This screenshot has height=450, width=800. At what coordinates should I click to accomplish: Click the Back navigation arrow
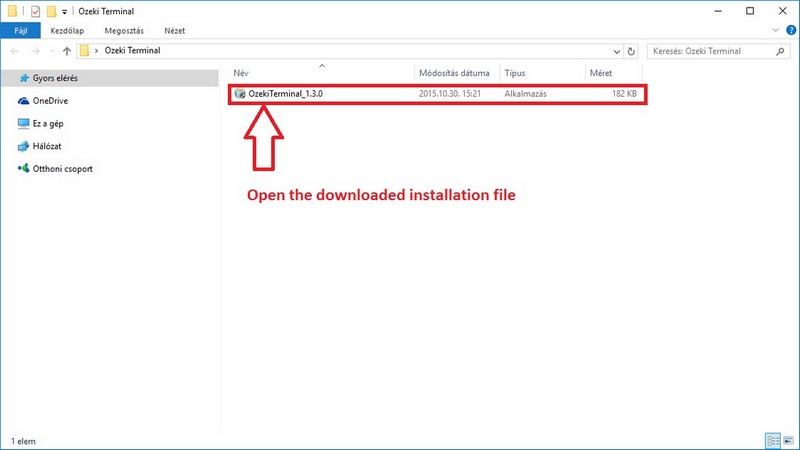15,51
